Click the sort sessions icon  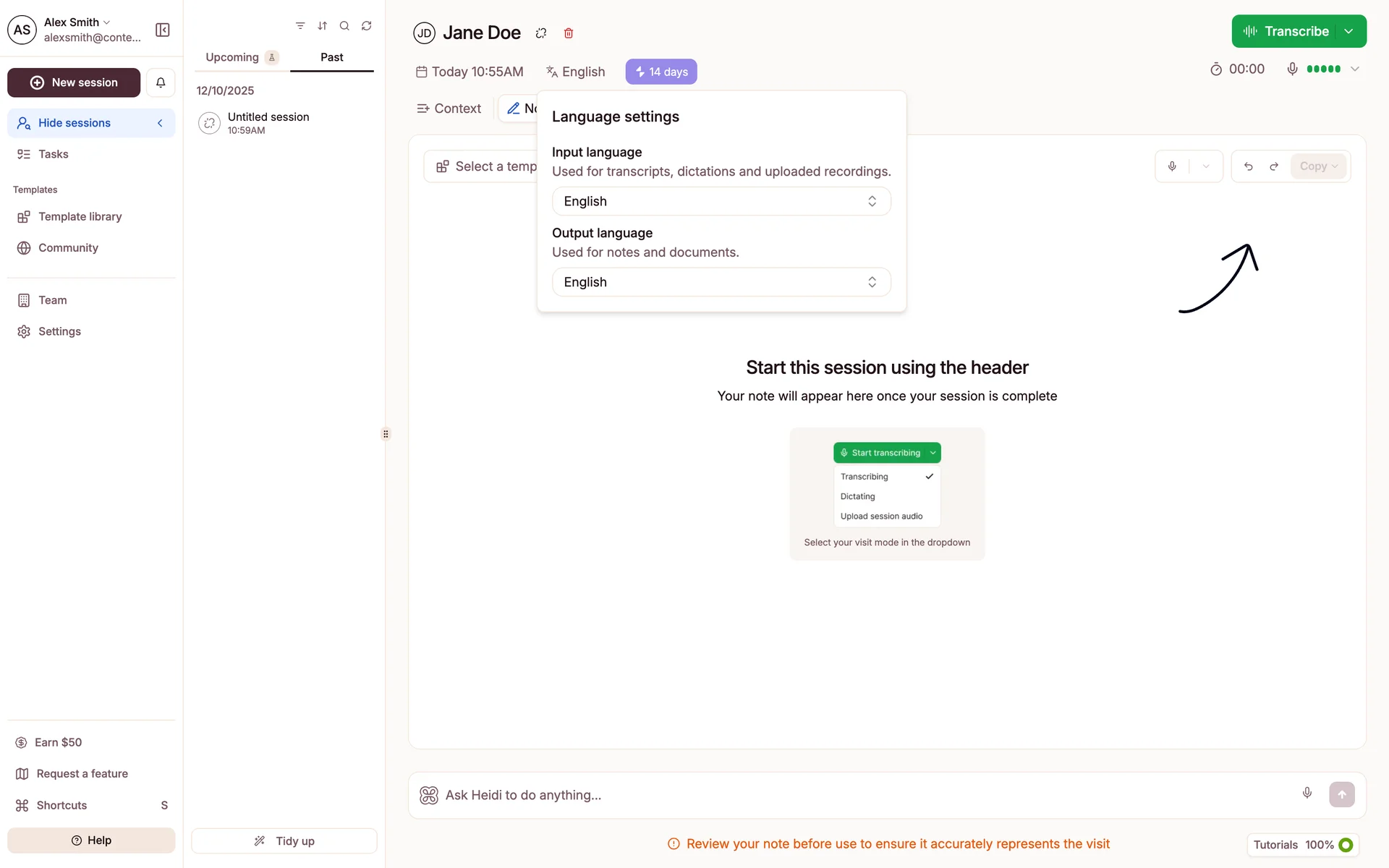coord(323,26)
